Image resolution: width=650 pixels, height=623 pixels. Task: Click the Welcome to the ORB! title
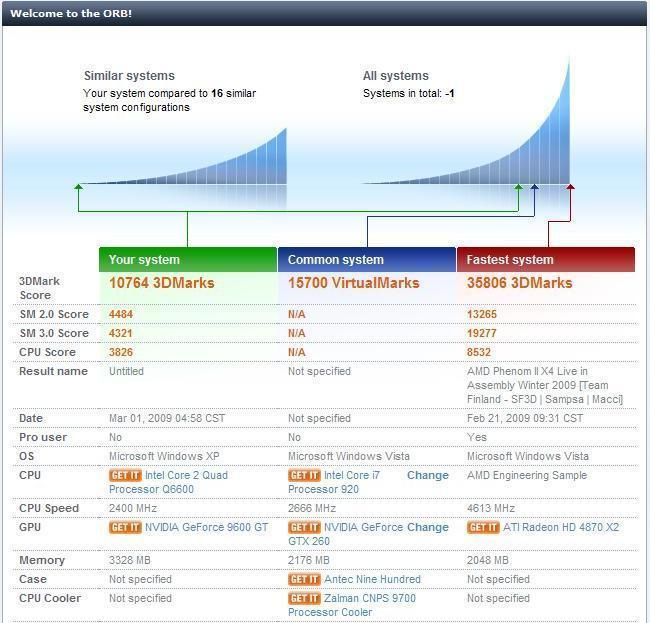click(x=71, y=13)
